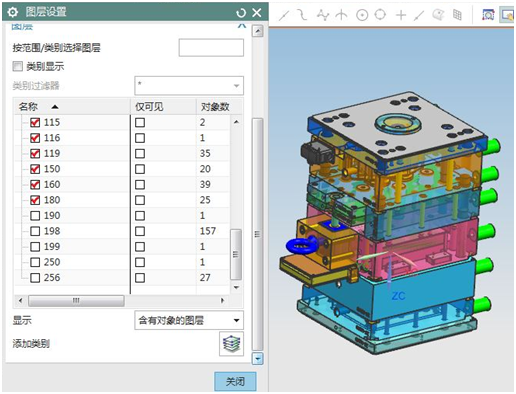Select the control point snap icon
The image size is (516, 394).
[323, 15]
